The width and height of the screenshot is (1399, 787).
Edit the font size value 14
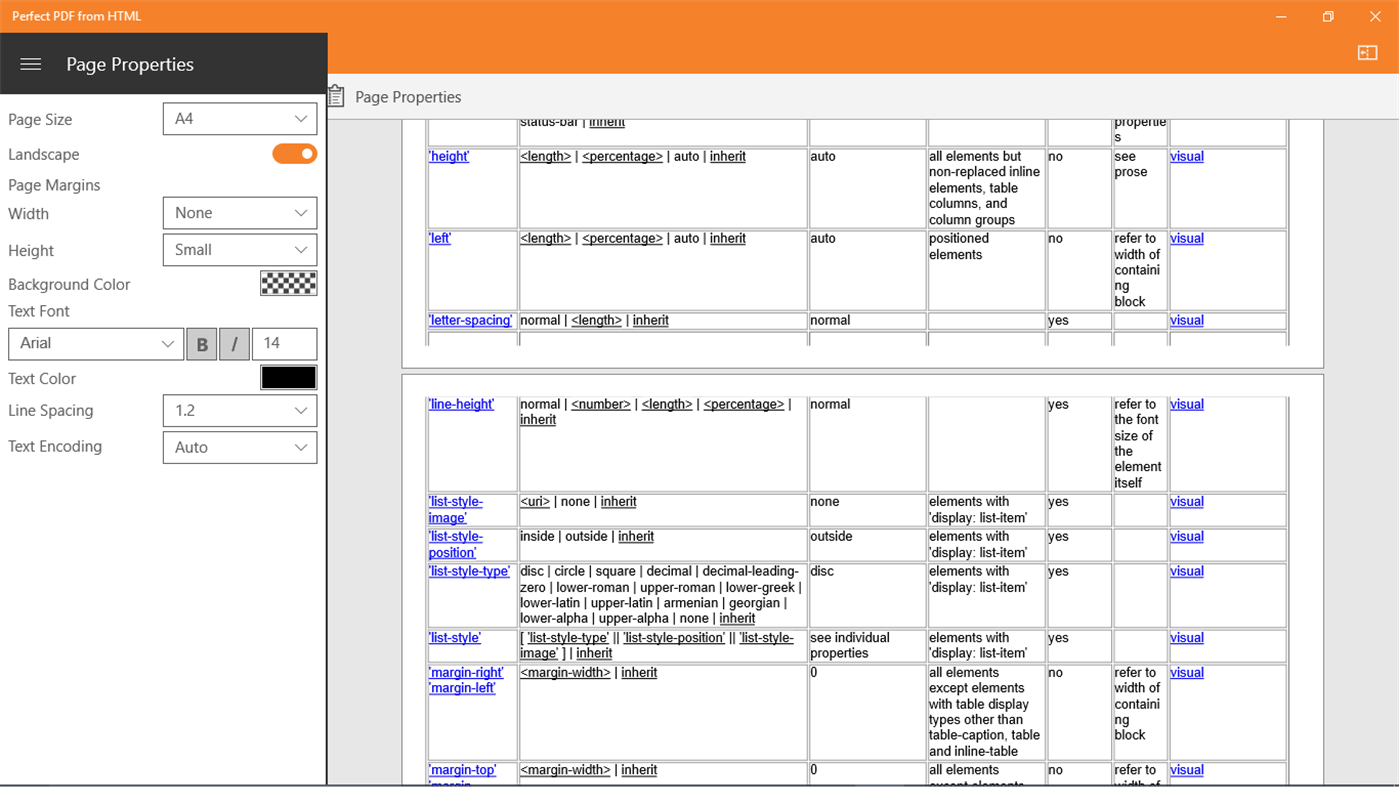284,343
